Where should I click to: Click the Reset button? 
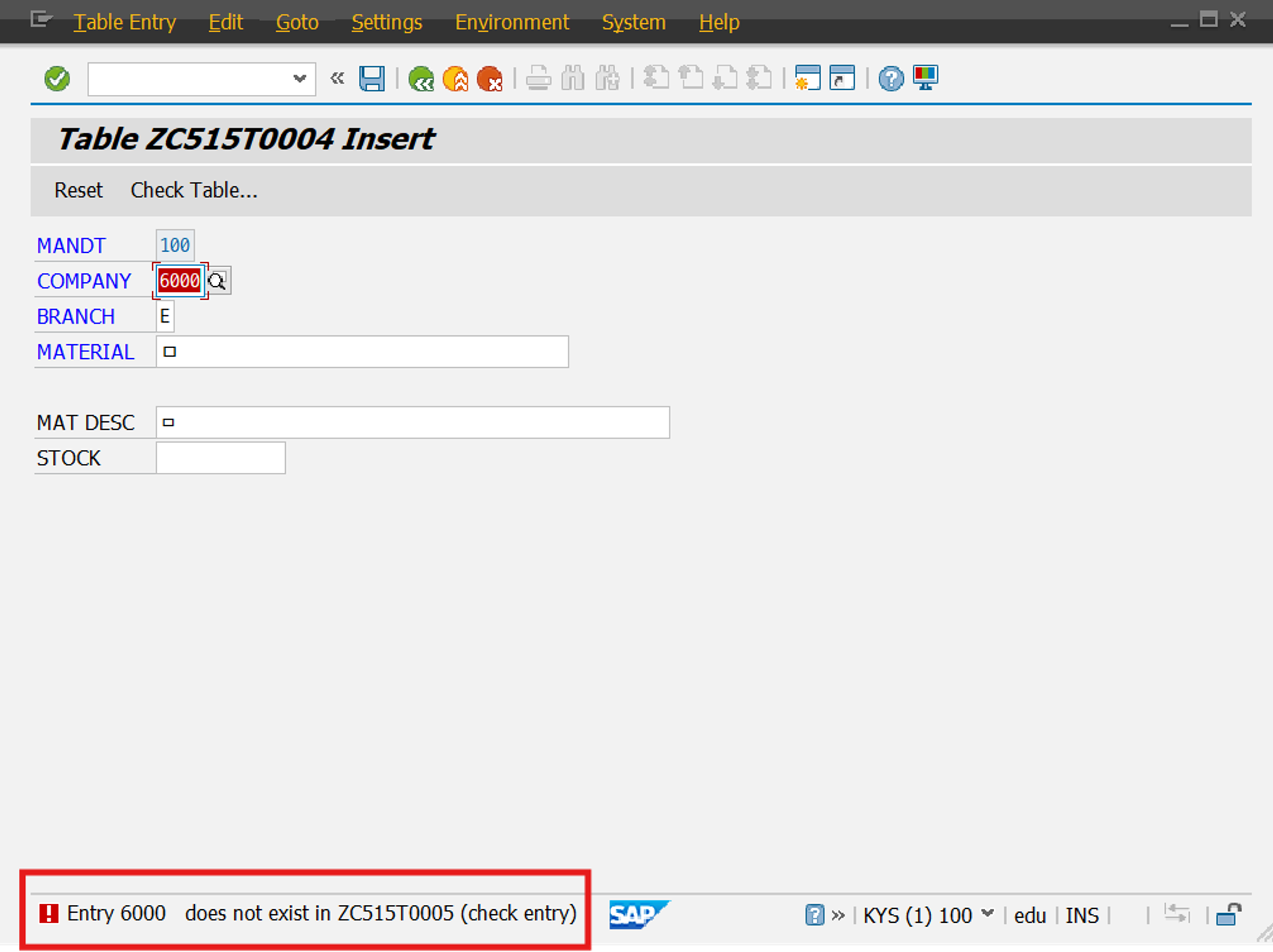tap(78, 190)
